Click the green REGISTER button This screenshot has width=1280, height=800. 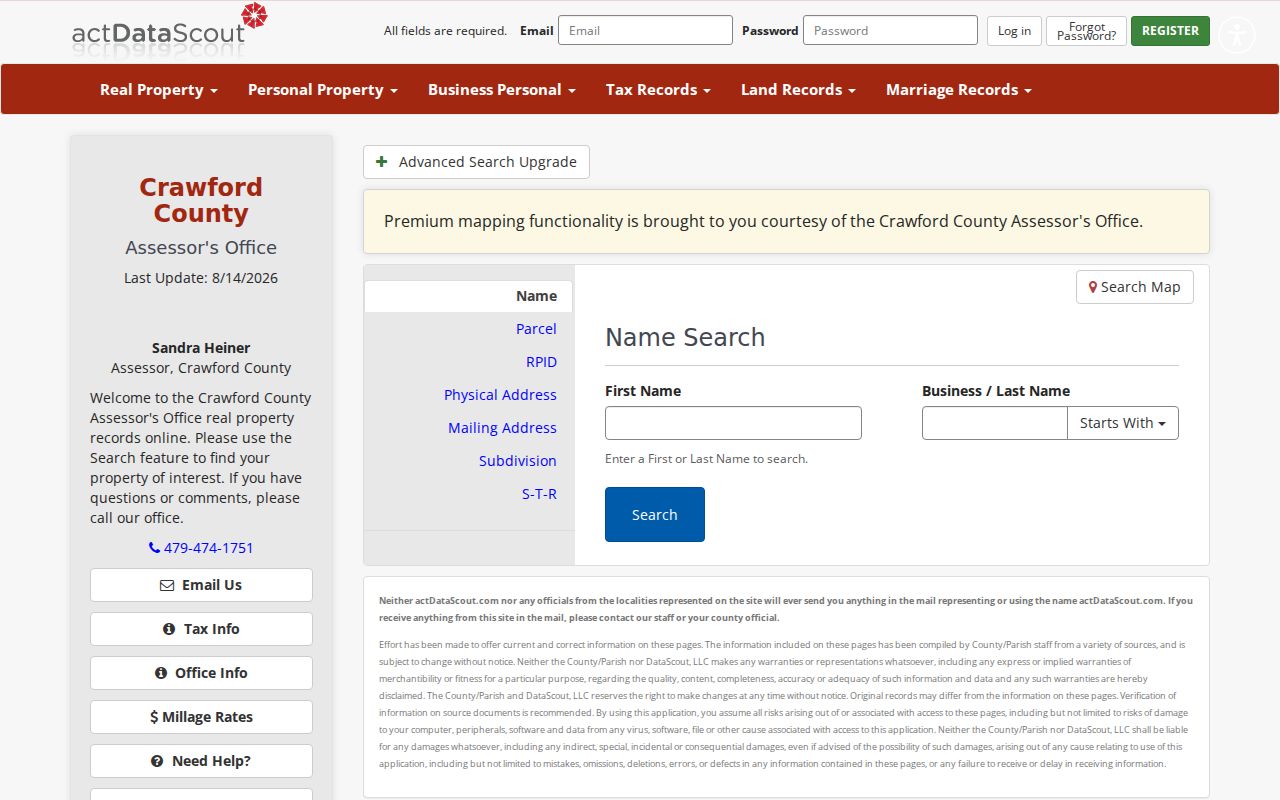[x=1170, y=31]
